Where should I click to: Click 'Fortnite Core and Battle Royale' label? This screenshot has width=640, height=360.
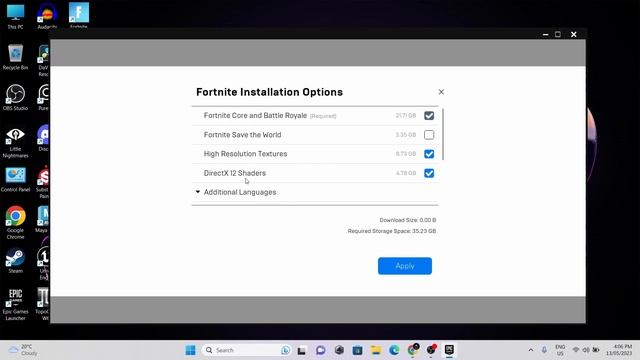click(255, 116)
